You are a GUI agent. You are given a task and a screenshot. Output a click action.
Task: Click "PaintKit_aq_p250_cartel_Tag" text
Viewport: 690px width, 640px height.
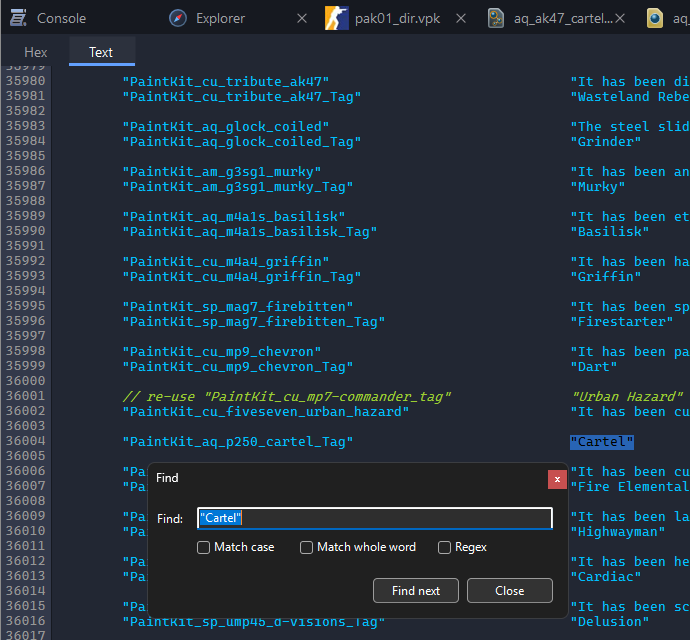238,441
